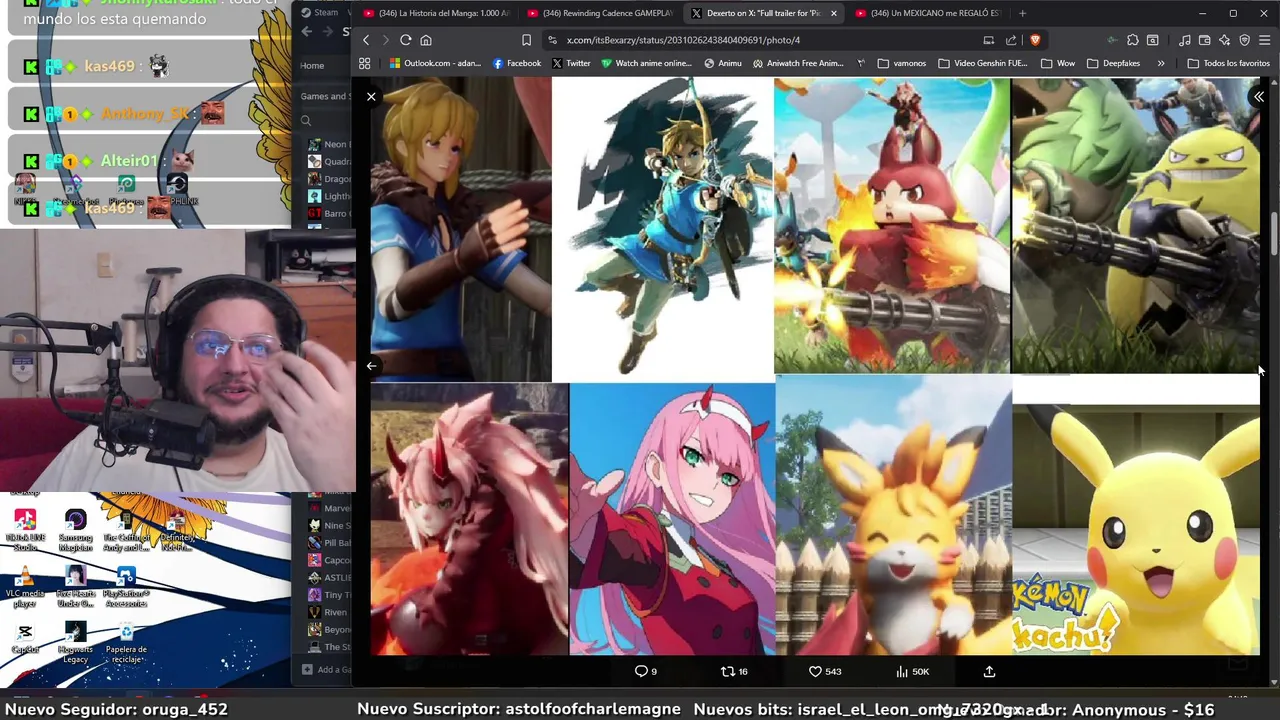The image size is (1280, 720).
Task: Open TikTok LIVE Studio shortcut
Action: (25, 530)
